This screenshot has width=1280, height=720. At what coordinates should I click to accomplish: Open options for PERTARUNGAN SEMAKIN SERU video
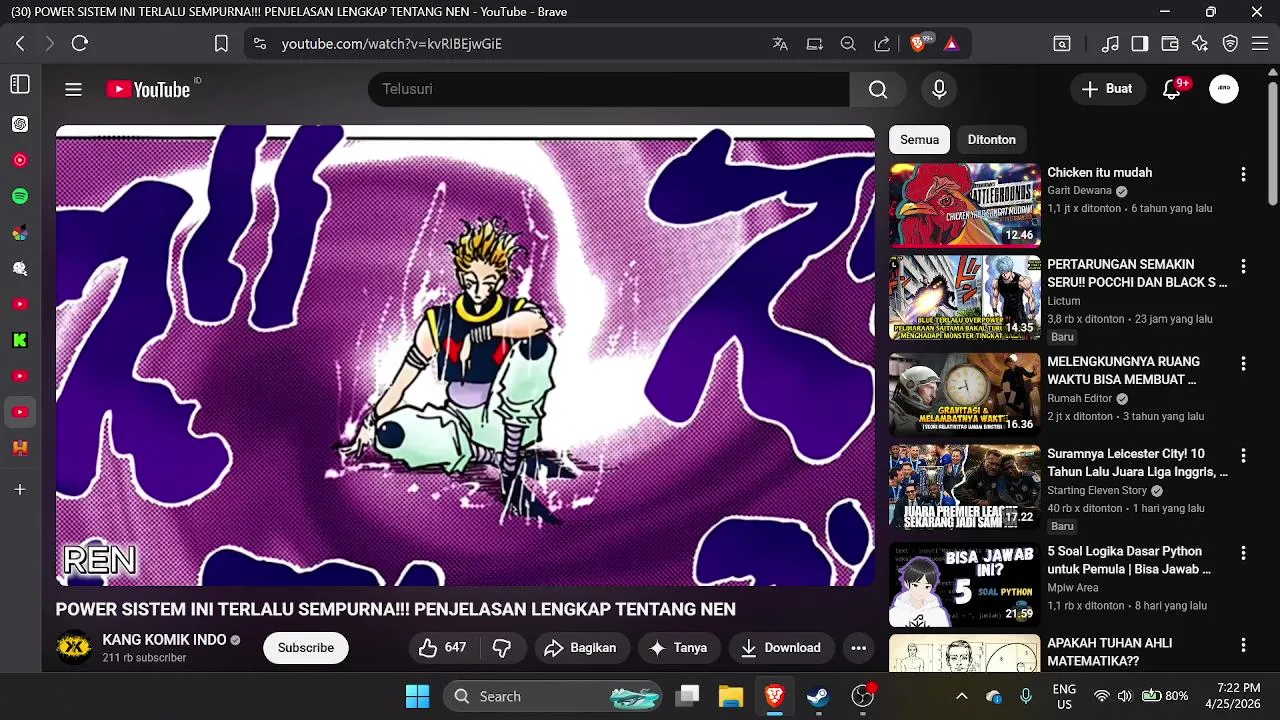(1243, 266)
